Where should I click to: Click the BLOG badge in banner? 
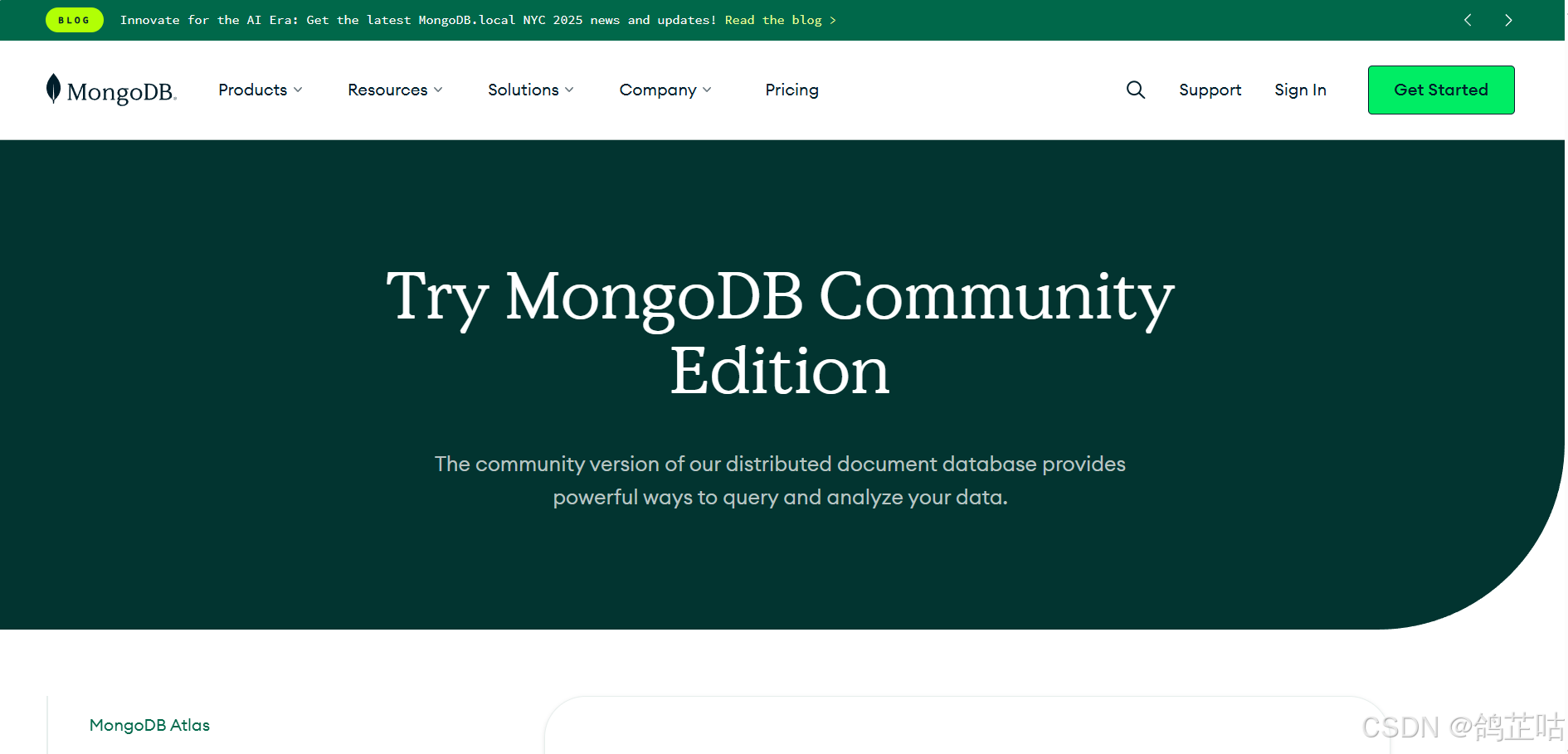(75, 20)
